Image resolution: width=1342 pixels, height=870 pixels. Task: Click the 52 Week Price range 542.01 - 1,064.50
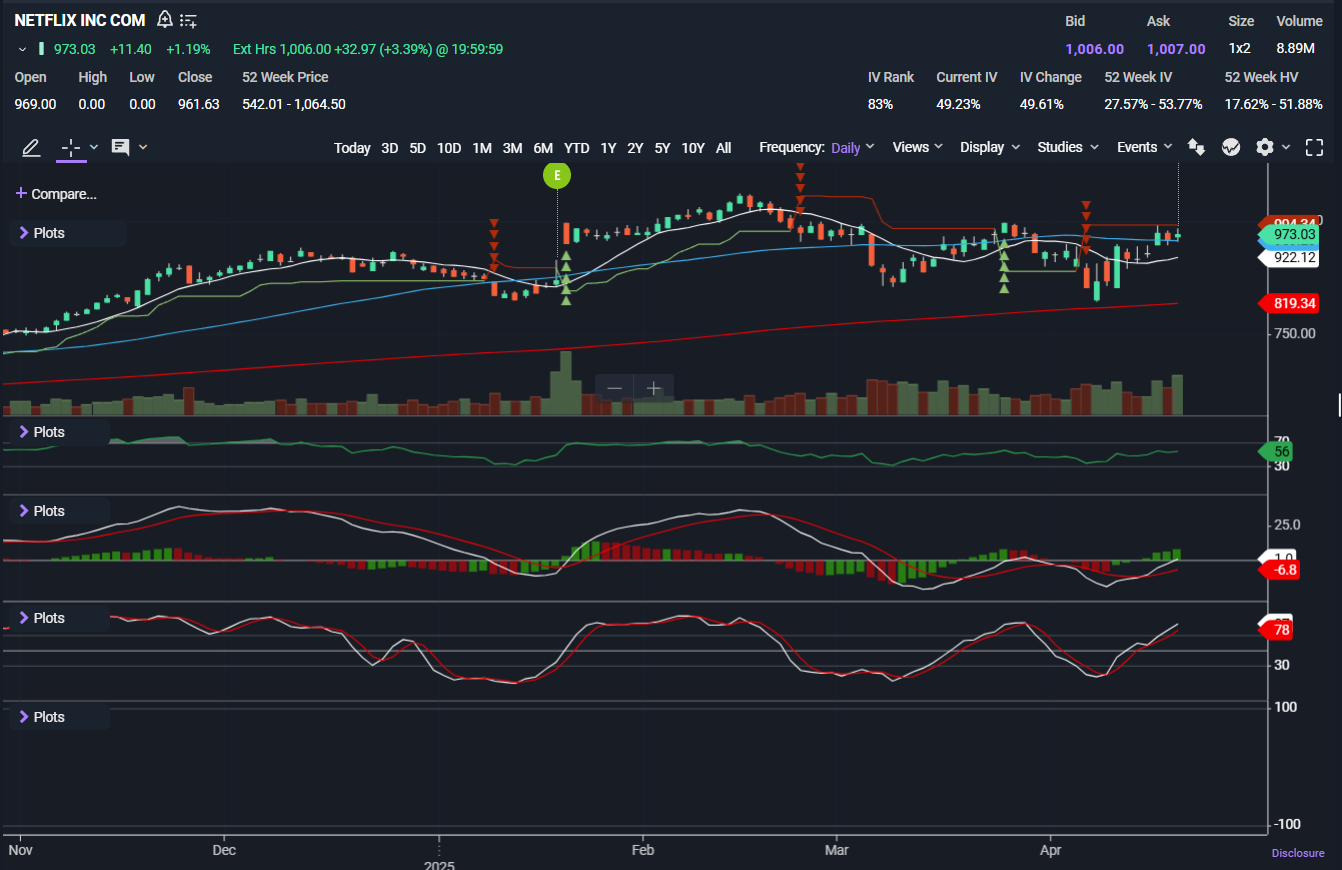(x=294, y=104)
